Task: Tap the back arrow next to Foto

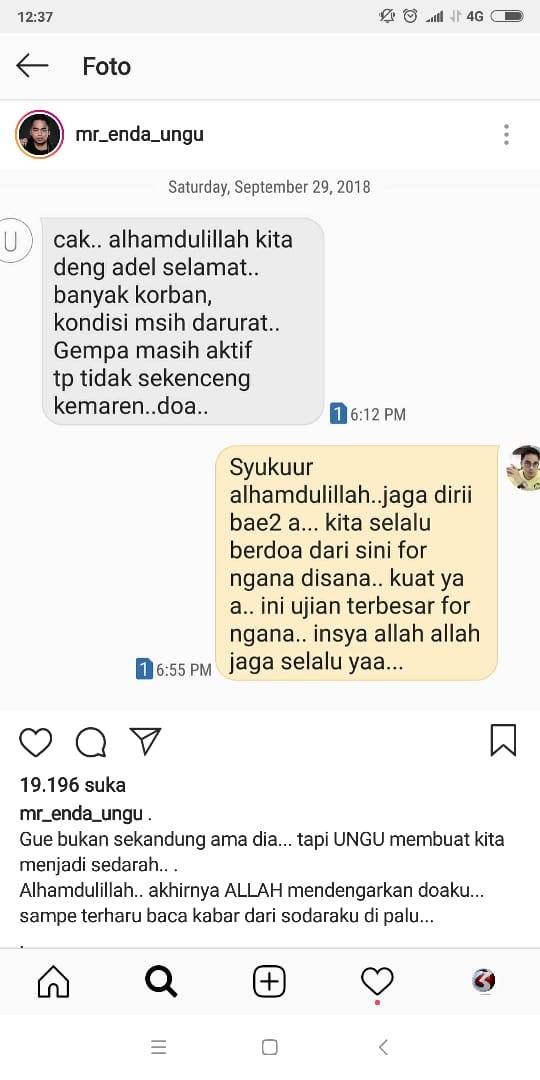Action: click(x=32, y=66)
